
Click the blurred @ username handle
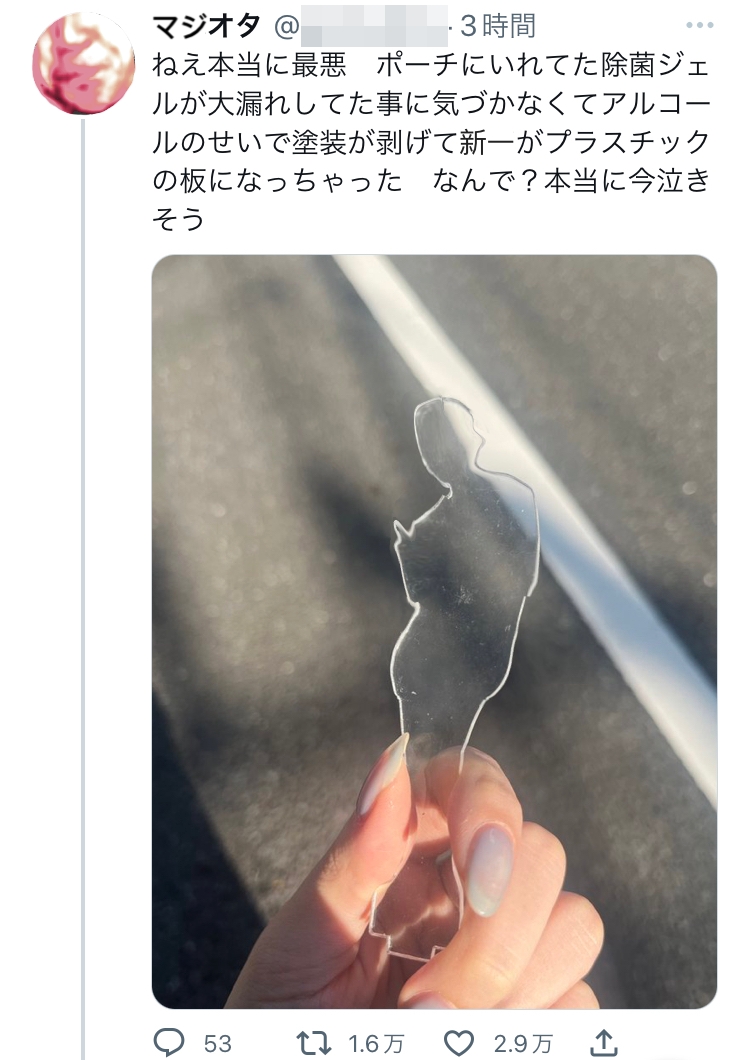coord(362,26)
